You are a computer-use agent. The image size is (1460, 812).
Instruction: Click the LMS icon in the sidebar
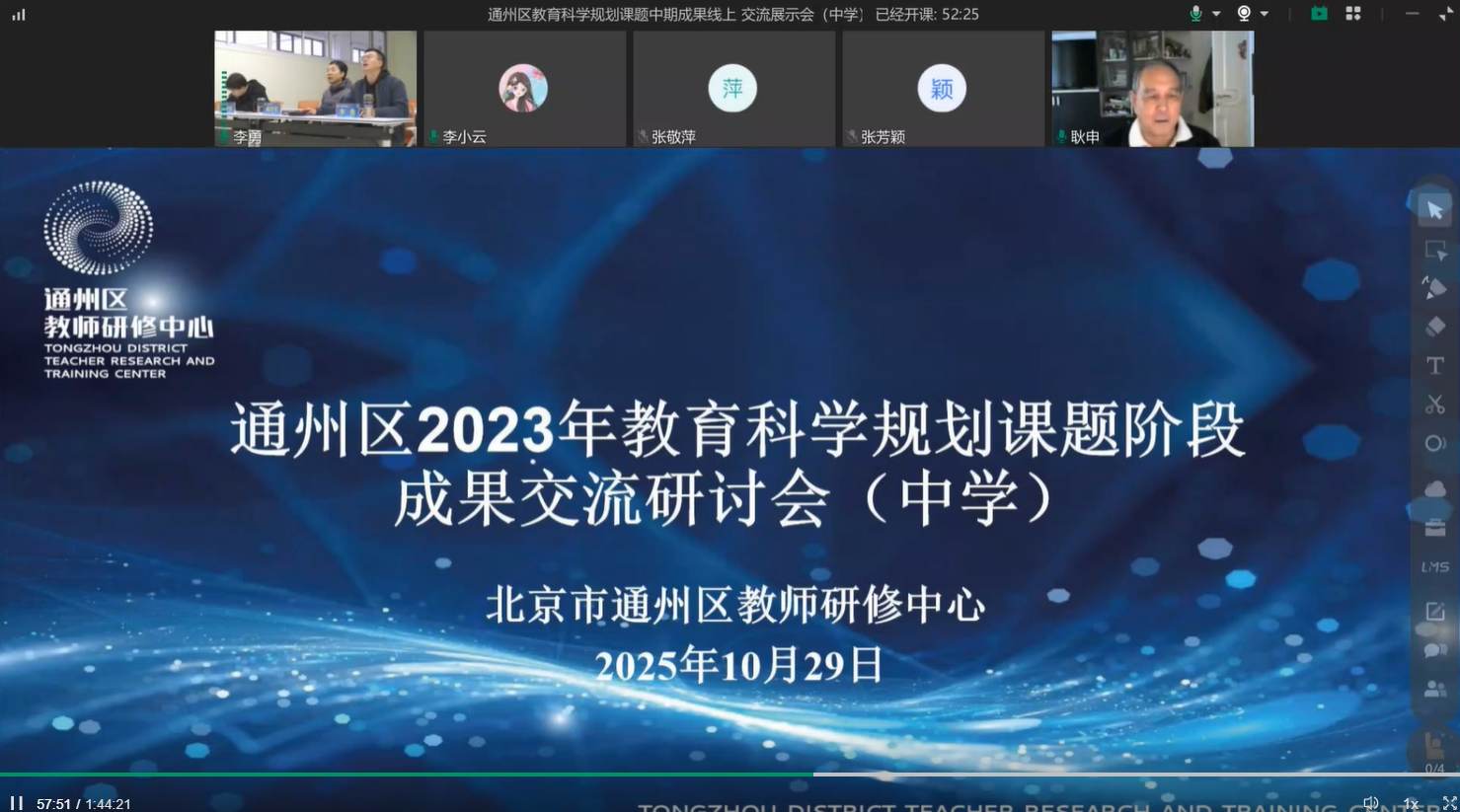[x=1434, y=565]
